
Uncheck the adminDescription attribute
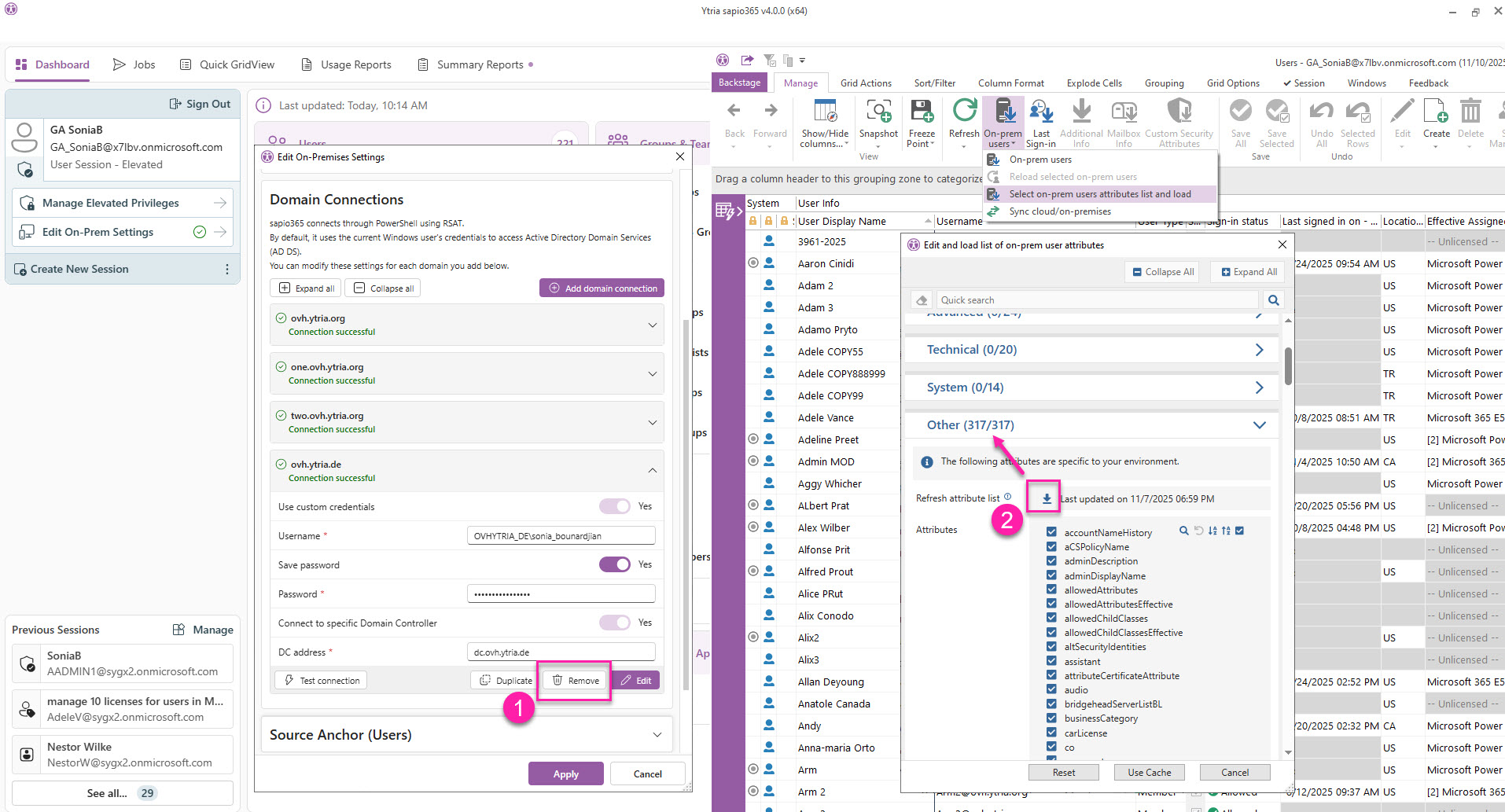coord(1051,560)
